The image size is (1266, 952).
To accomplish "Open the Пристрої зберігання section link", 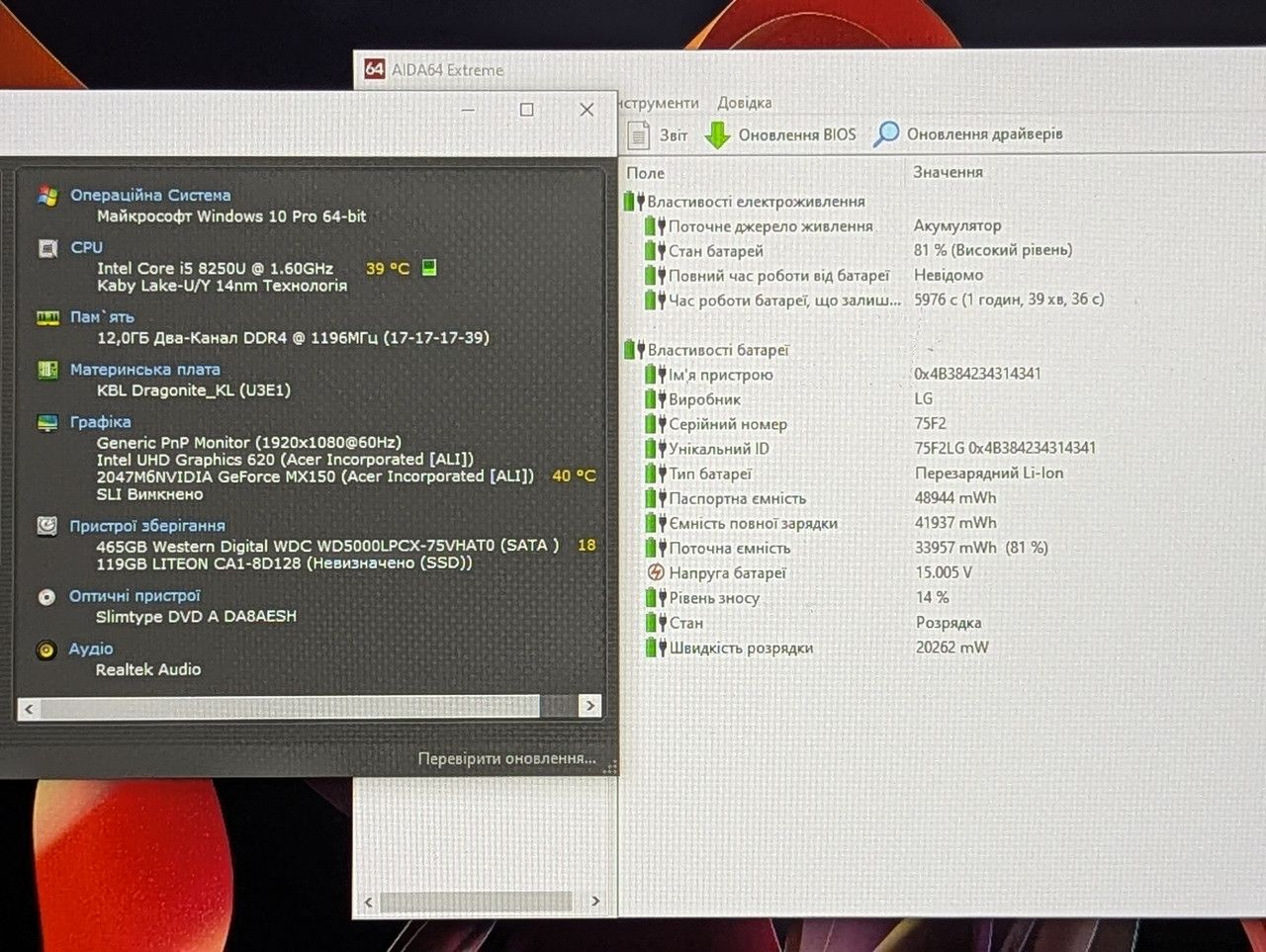I will pyautogui.click(x=147, y=526).
